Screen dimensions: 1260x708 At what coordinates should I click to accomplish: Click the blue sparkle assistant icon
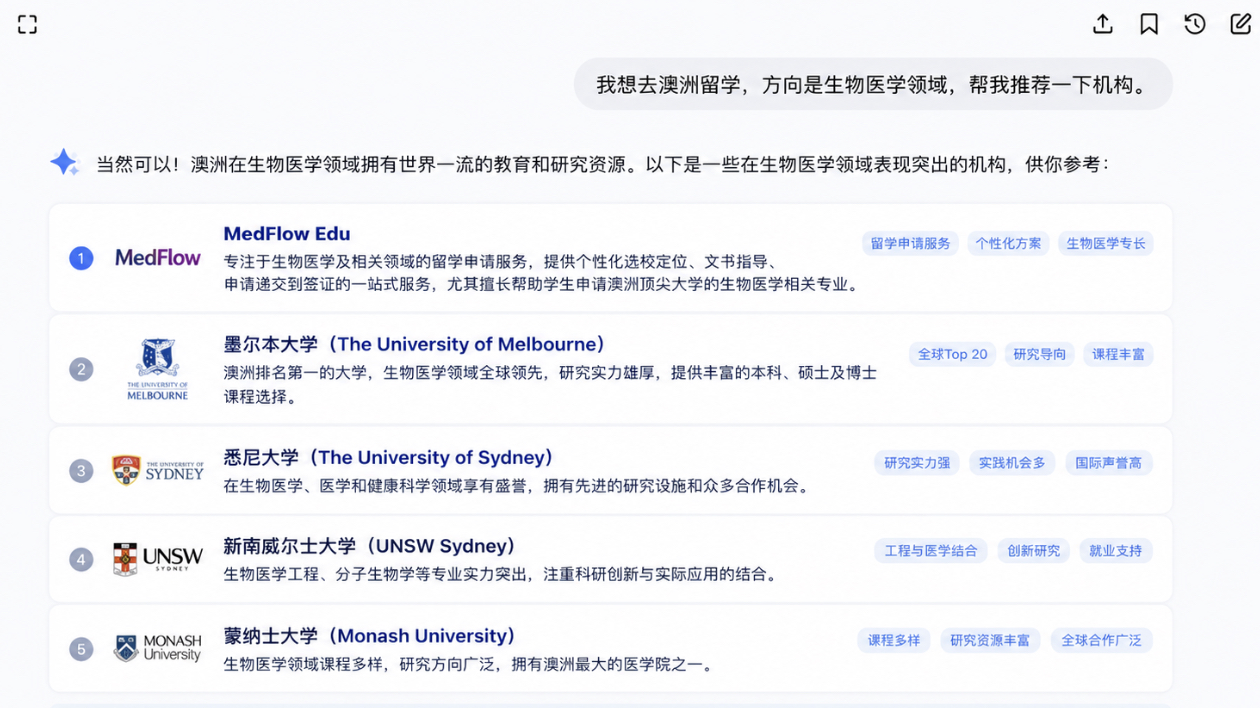(65, 163)
